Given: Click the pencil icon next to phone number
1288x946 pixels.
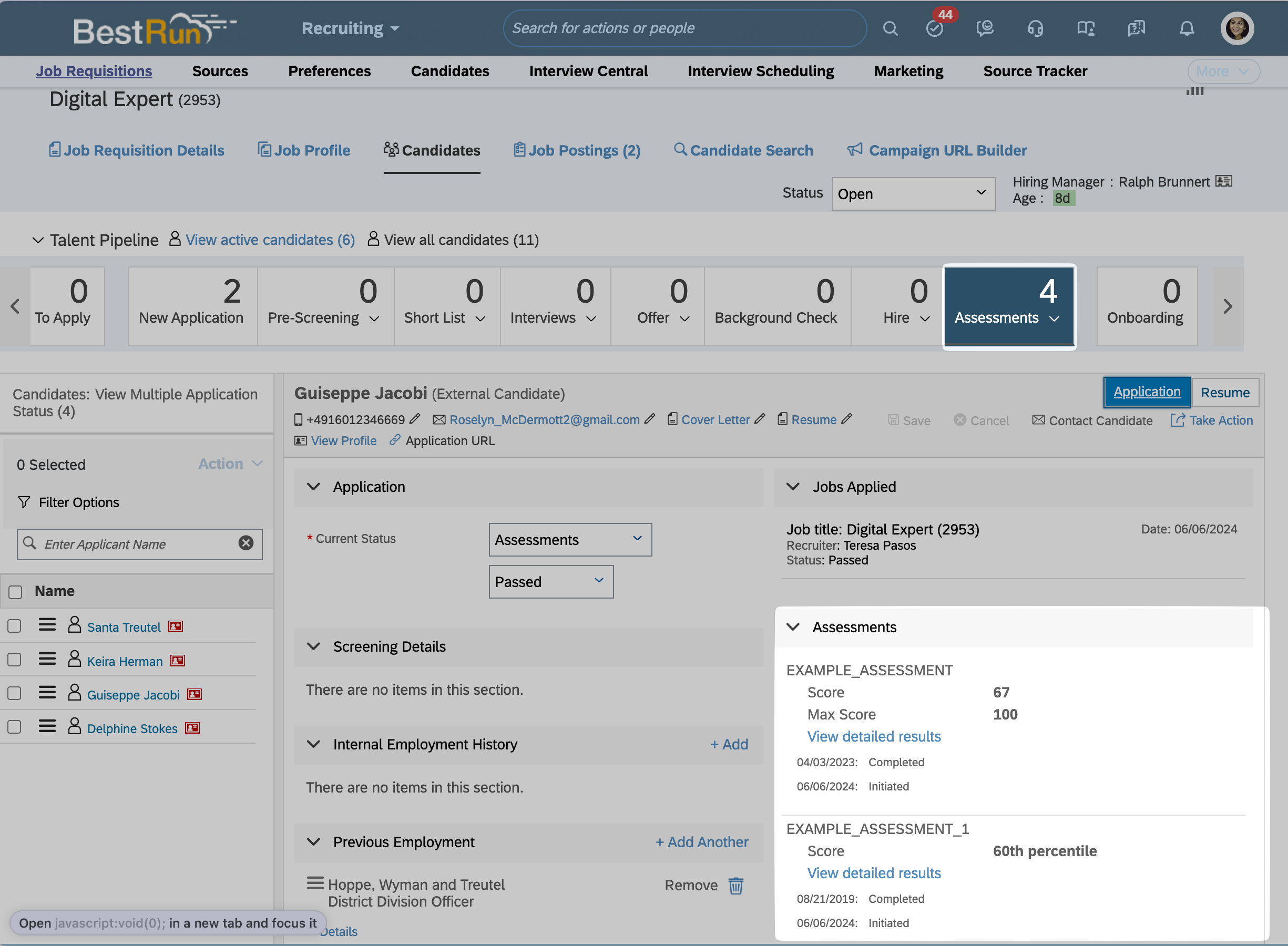Looking at the screenshot, I should (x=415, y=419).
